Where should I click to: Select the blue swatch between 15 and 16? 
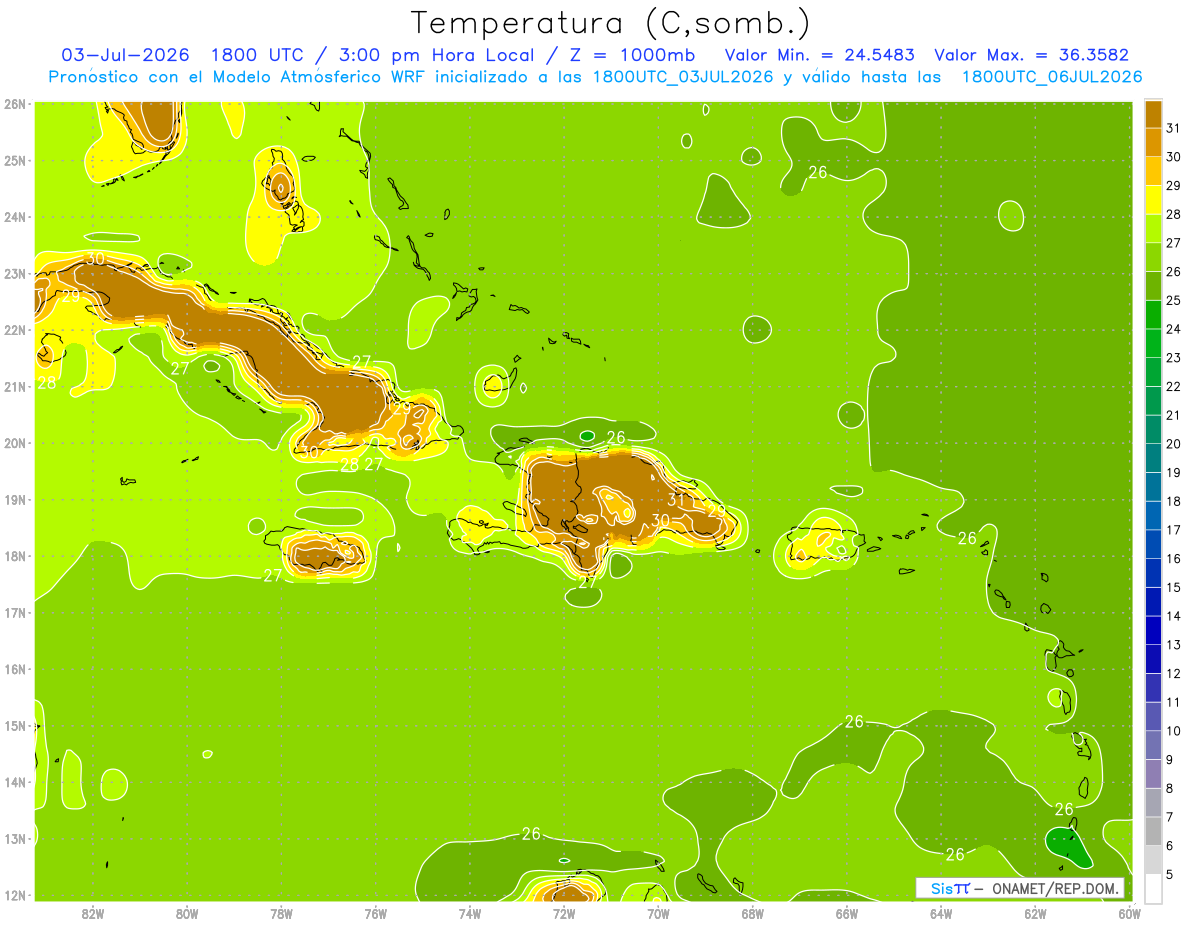[1154, 573]
